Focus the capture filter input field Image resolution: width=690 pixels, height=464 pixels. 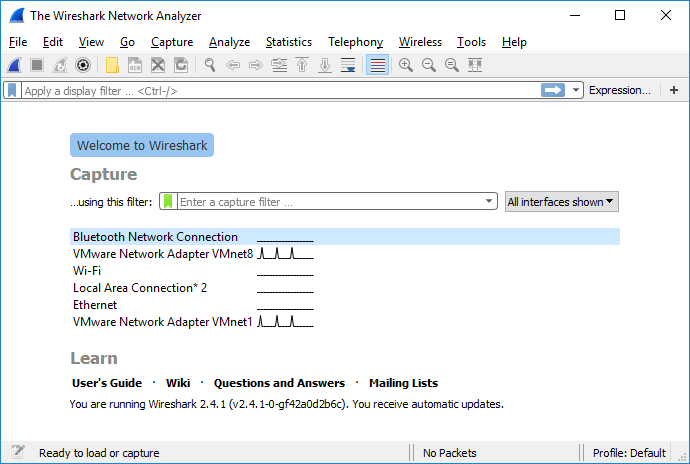click(x=330, y=202)
